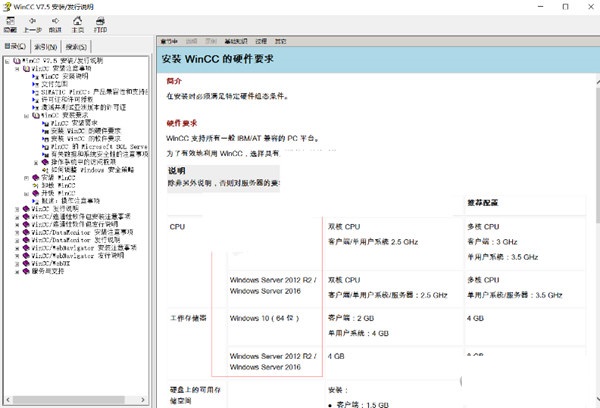Open 卸载 WinCC in the contents tree
Image resolution: width=600 pixels, height=408 pixels.
[55, 185]
